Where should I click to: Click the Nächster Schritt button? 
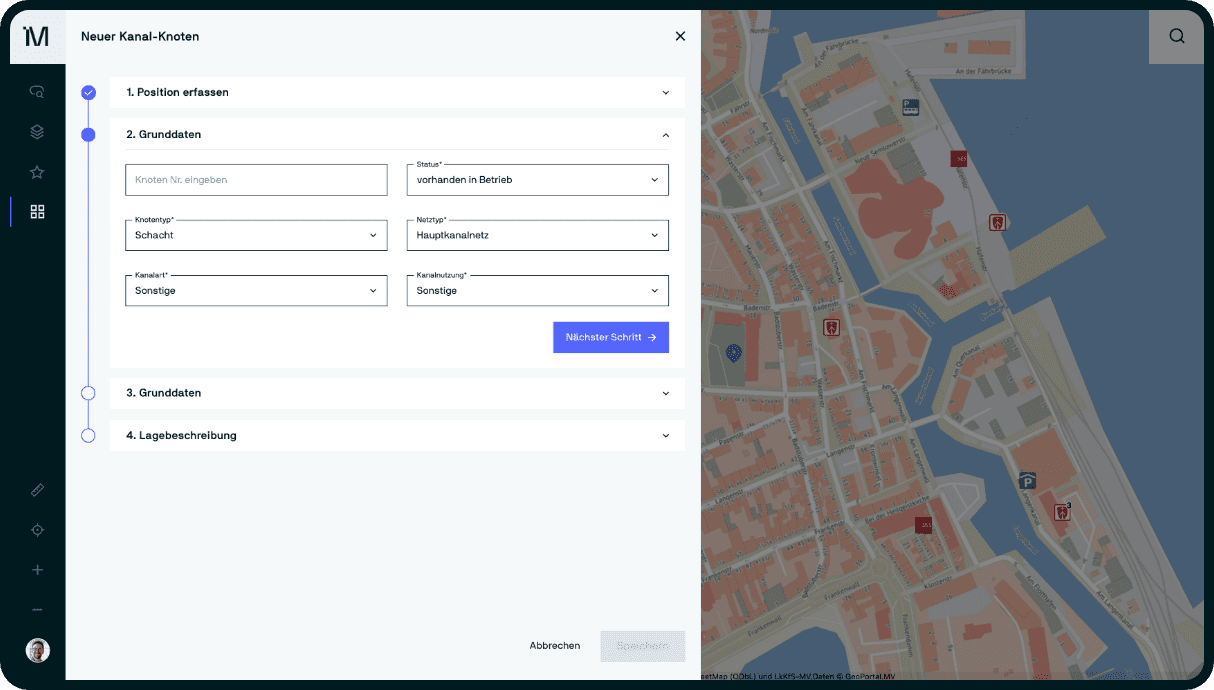[610, 337]
